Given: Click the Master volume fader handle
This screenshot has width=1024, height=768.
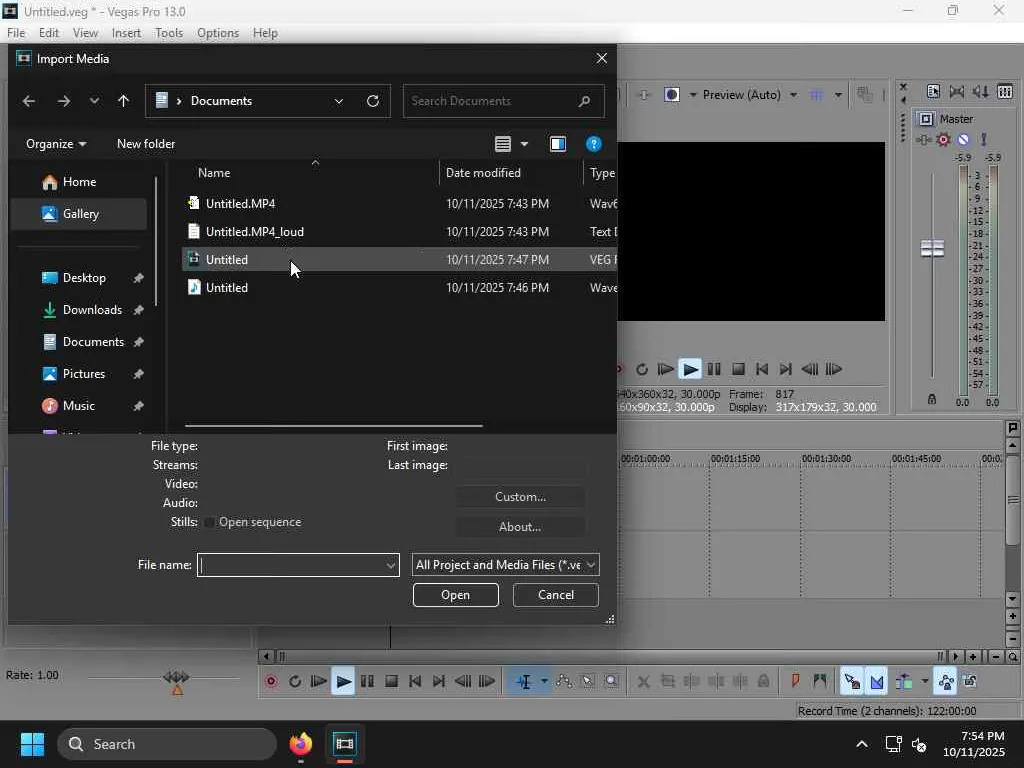Looking at the screenshot, I should pyautogui.click(x=933, y=249).
